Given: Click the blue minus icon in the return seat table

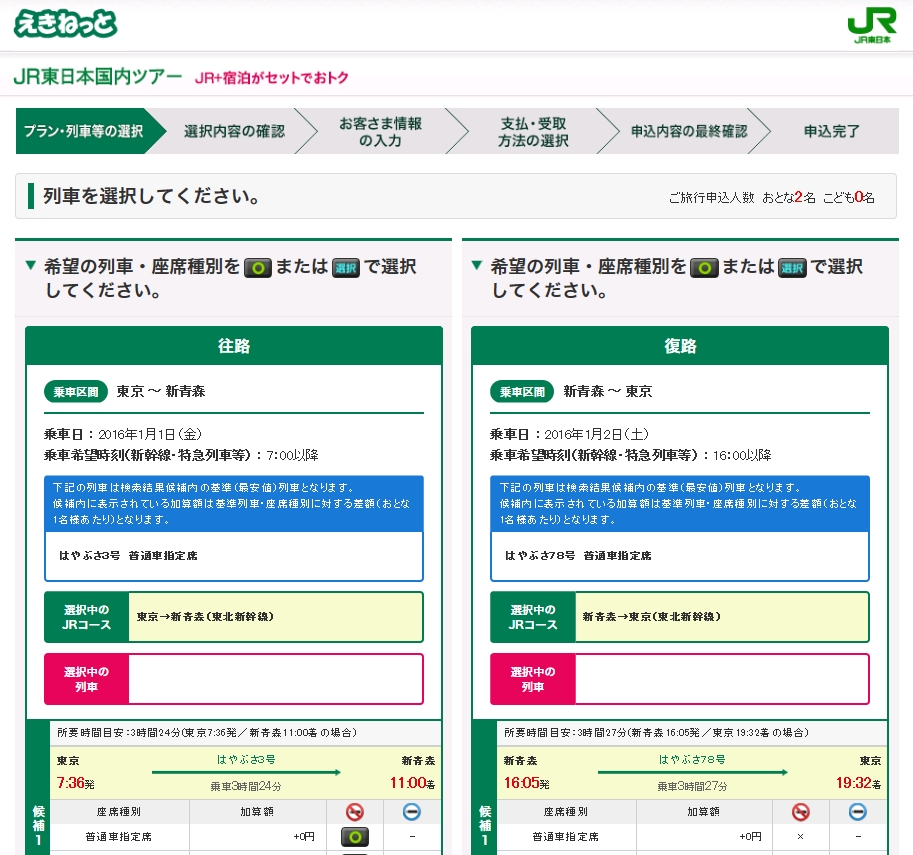Looking at the screenshot, I should pos(858,811).
